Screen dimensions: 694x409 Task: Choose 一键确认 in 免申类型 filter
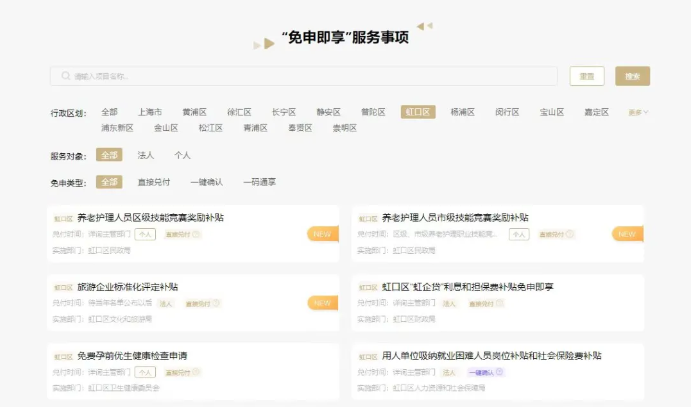coord(206,182)
